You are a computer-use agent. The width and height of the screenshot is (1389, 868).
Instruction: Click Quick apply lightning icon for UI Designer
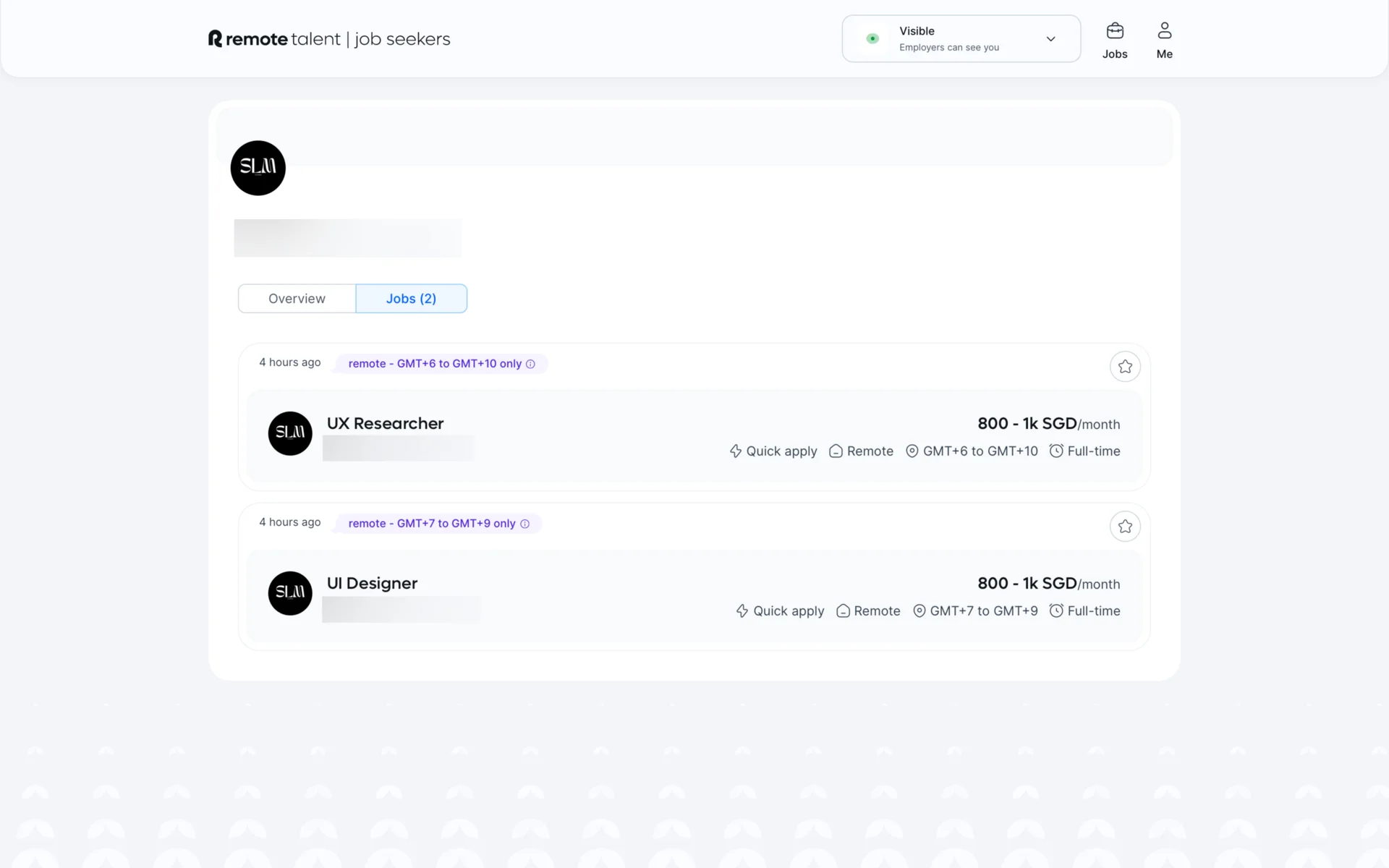click(x=742, y=611)
